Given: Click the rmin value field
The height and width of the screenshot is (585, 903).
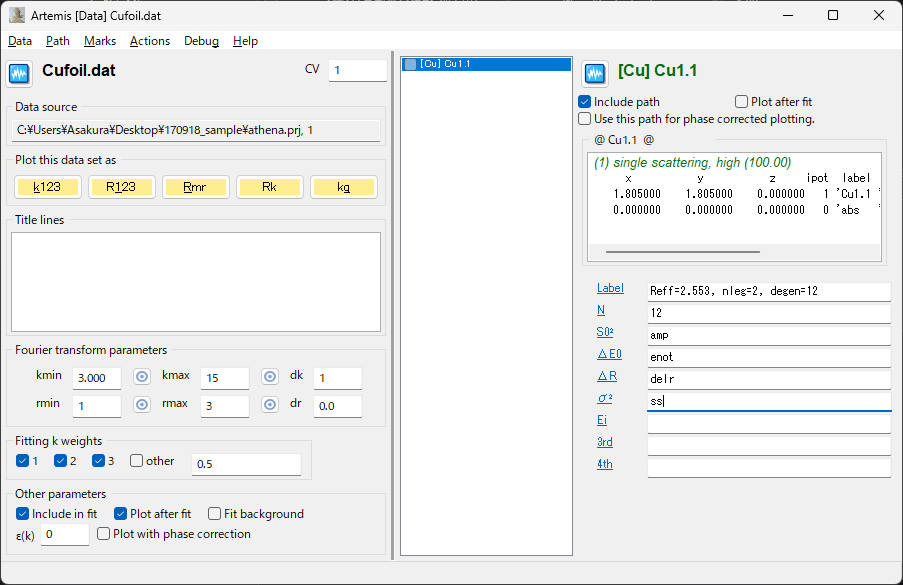Looking at the screenshot, I should tap(97, 405).
